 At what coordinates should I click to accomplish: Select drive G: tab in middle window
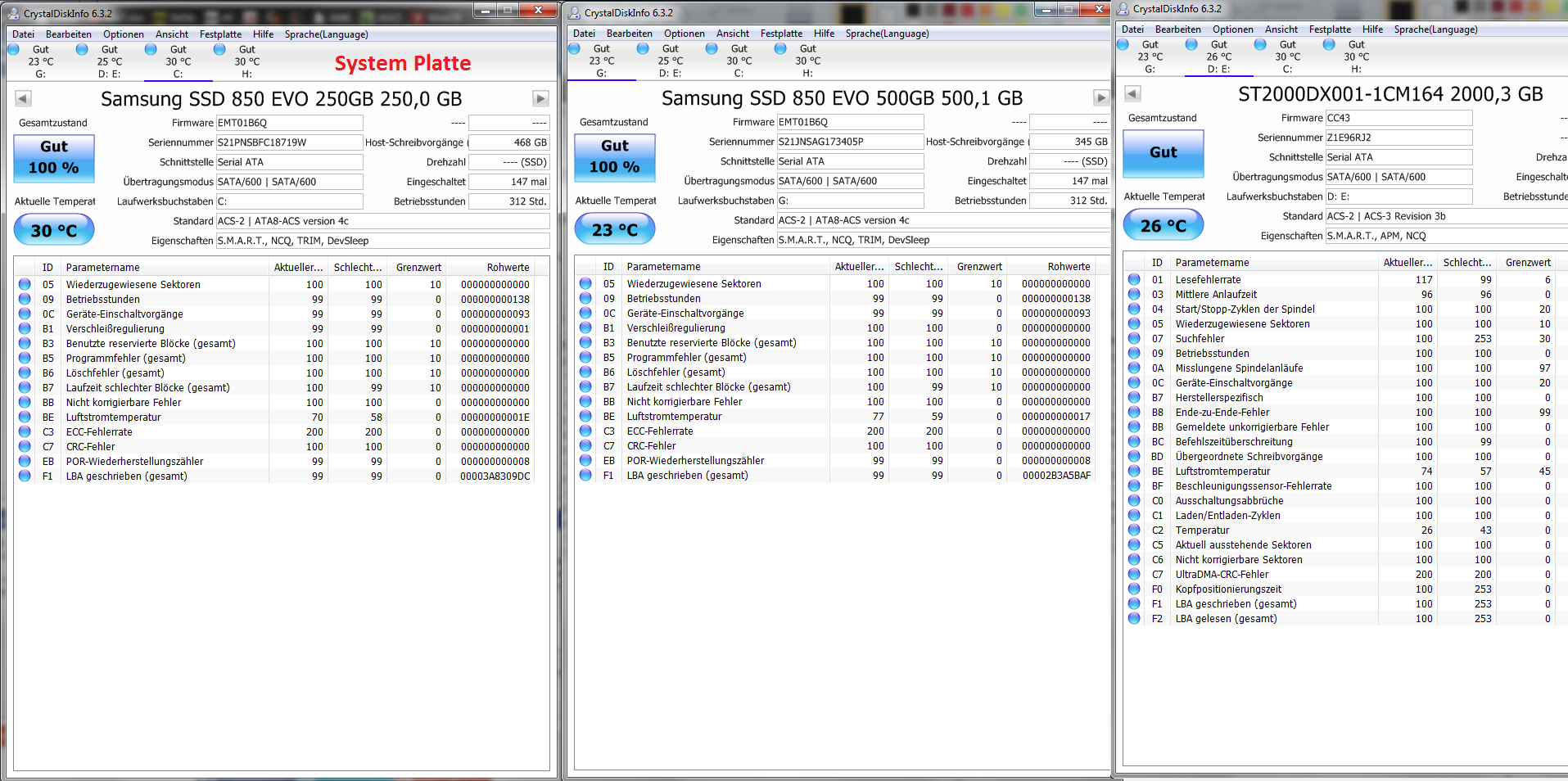click(x=602, y=61)
